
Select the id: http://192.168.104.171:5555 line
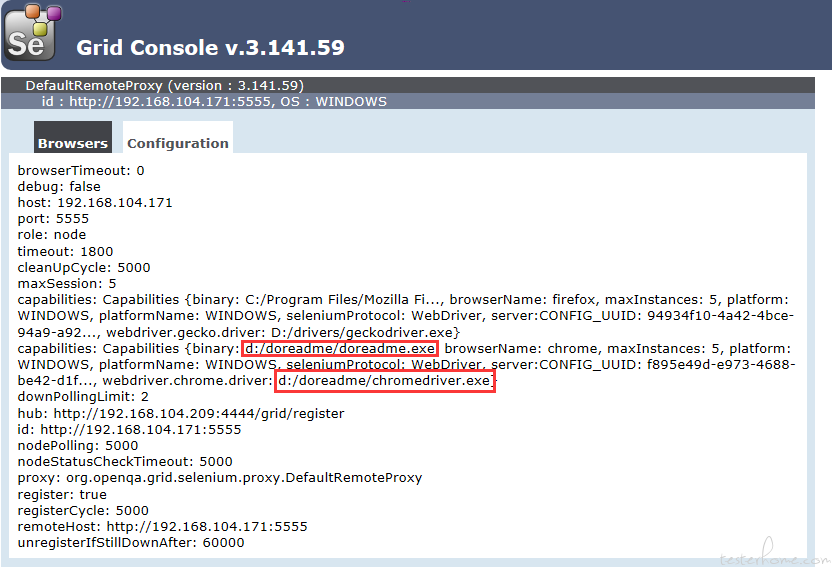129,429
